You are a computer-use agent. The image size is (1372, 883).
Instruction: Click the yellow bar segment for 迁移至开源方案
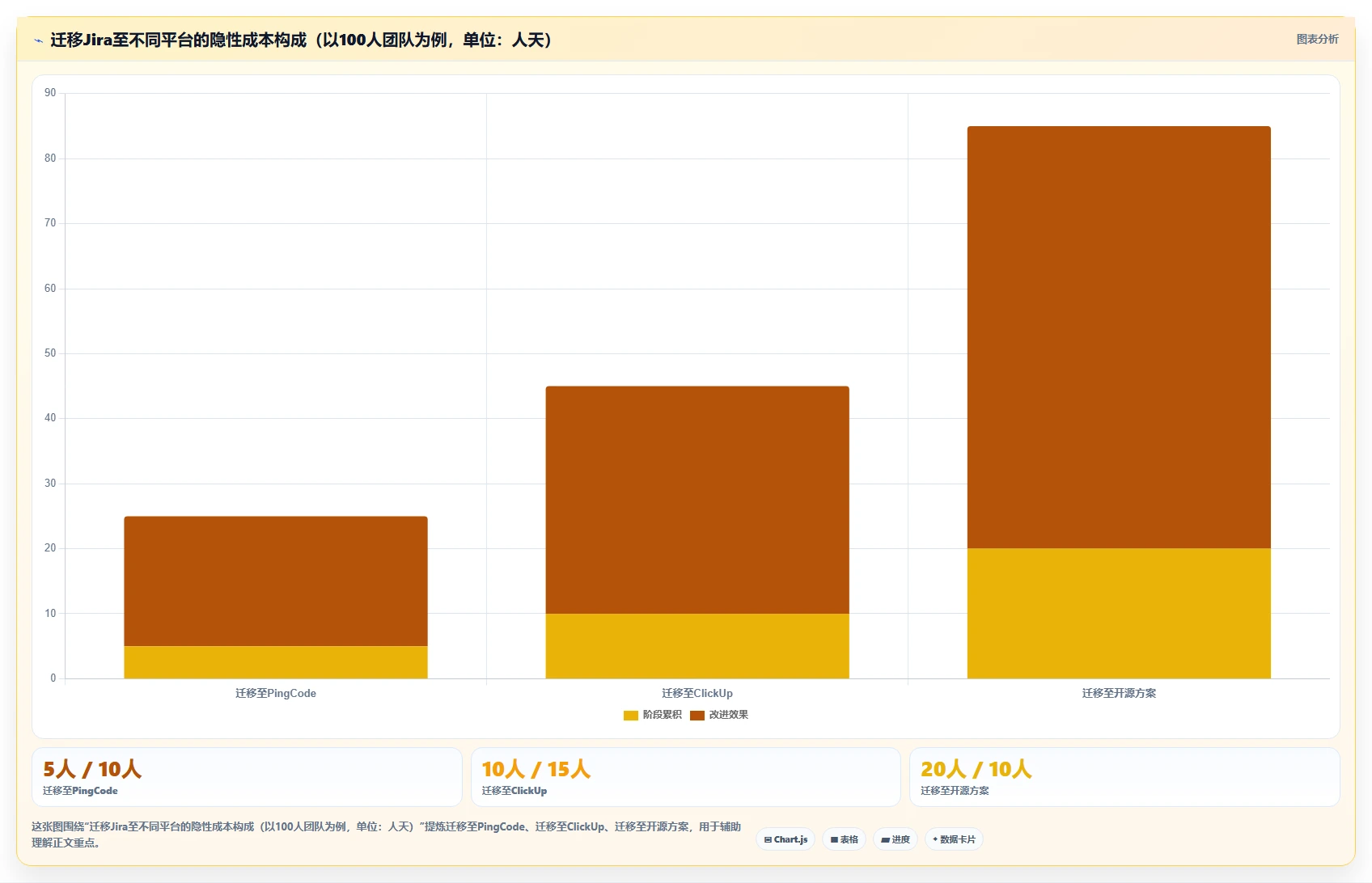(1119, 614)
